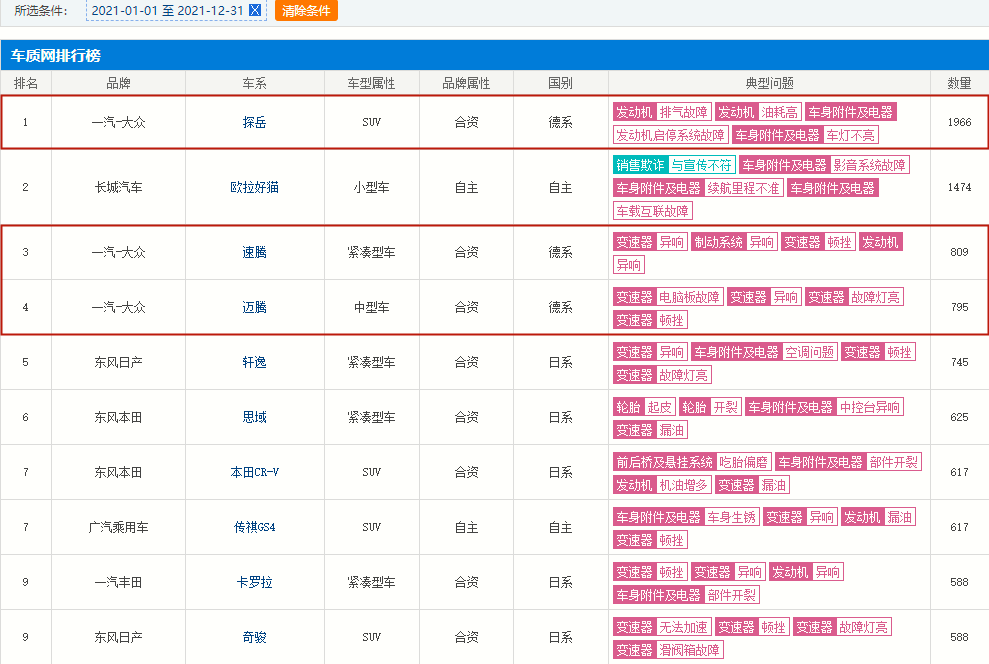989x664 pixels.
Task: Select the 车身附件及电器 车灯不亮 tag
Action: [x=805, y=135]
